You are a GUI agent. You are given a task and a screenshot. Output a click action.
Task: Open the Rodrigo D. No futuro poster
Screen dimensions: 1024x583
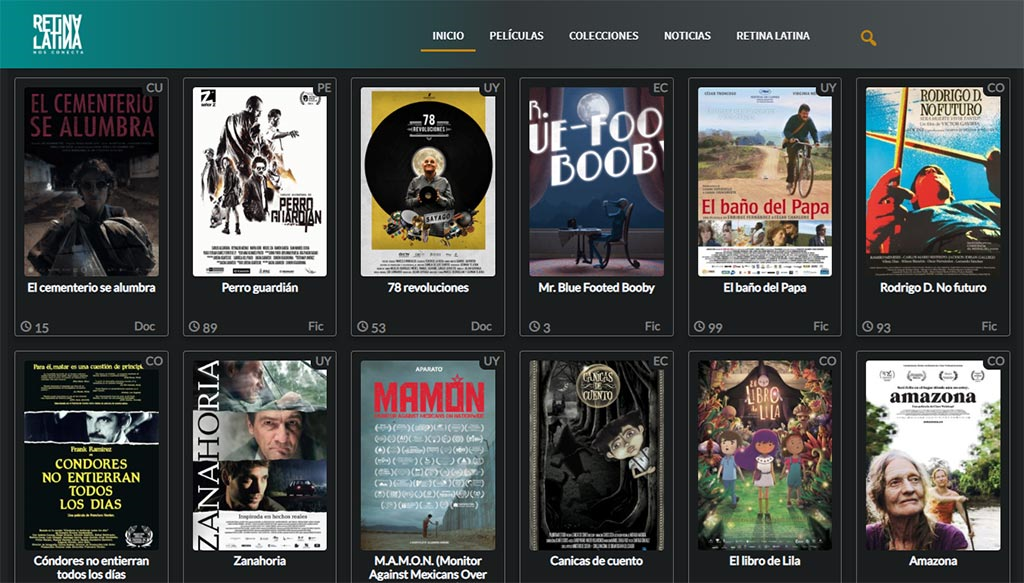tap(933, 181)
